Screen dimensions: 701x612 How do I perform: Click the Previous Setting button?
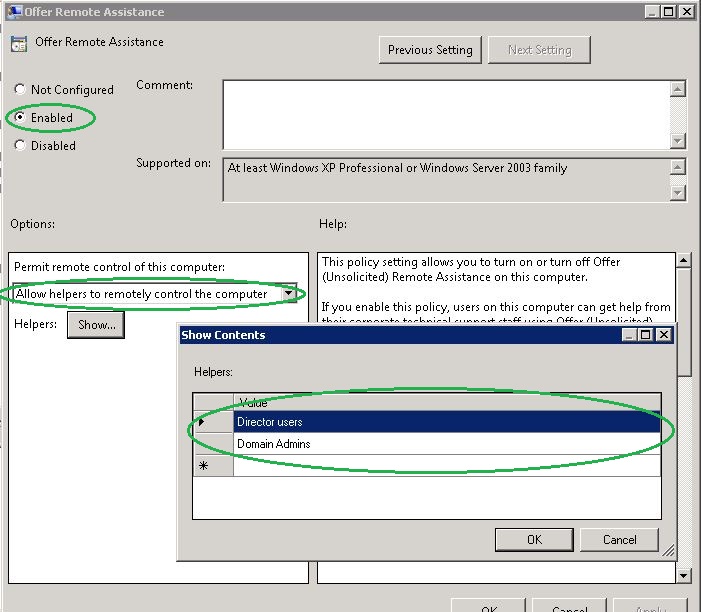tap(431, 50)
